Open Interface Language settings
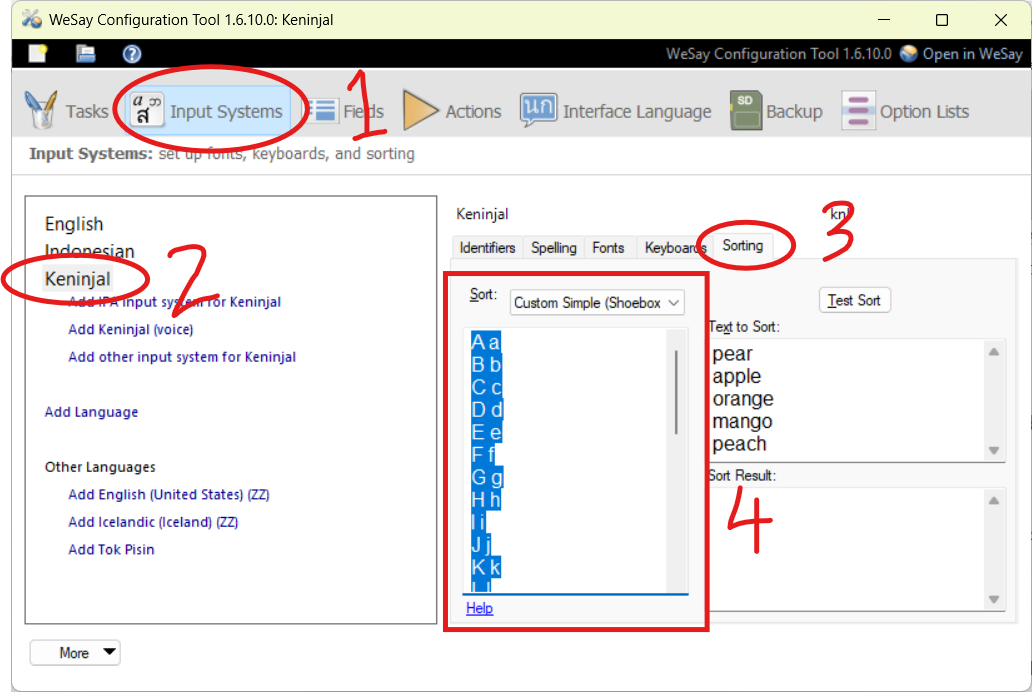This screenshot has width=1032, height=692. 616,112
